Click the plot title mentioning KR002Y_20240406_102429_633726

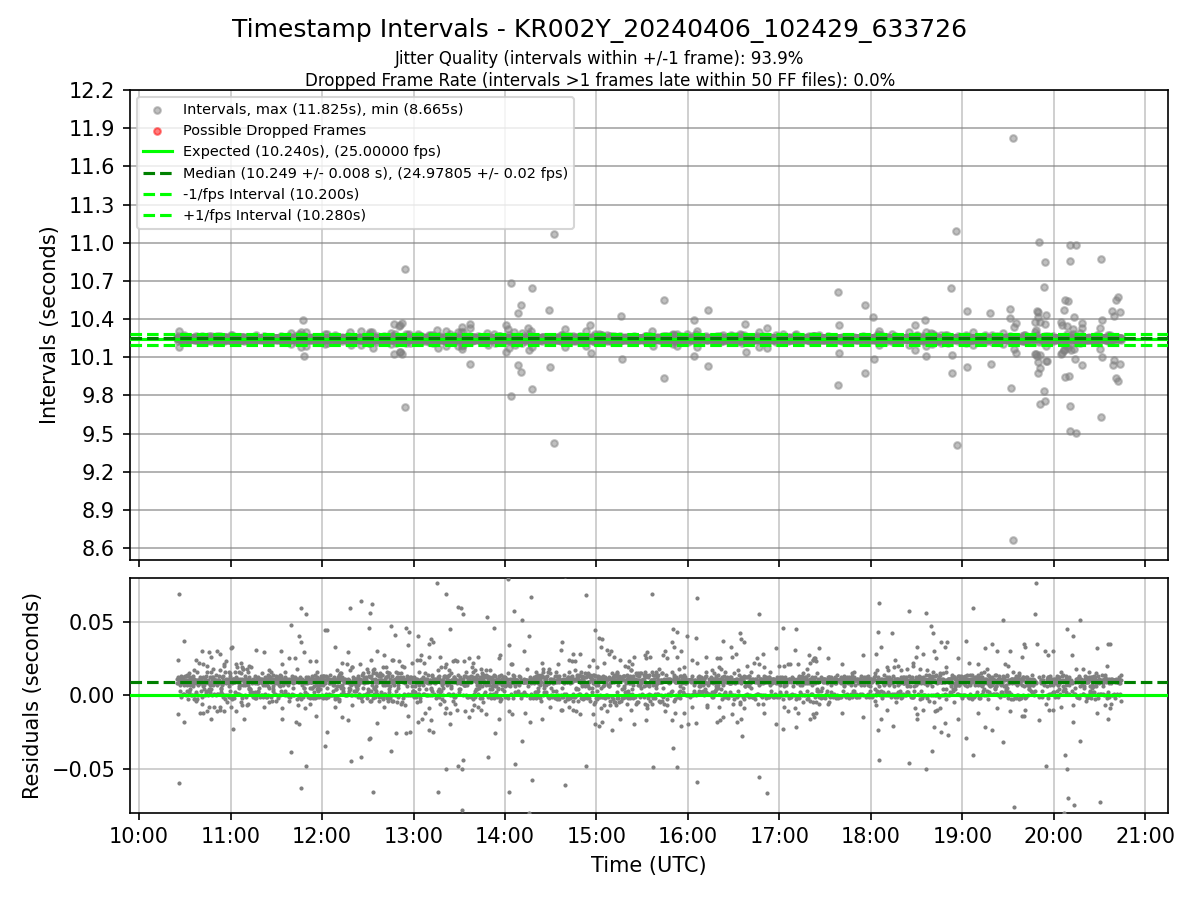(x=599, y=29)
